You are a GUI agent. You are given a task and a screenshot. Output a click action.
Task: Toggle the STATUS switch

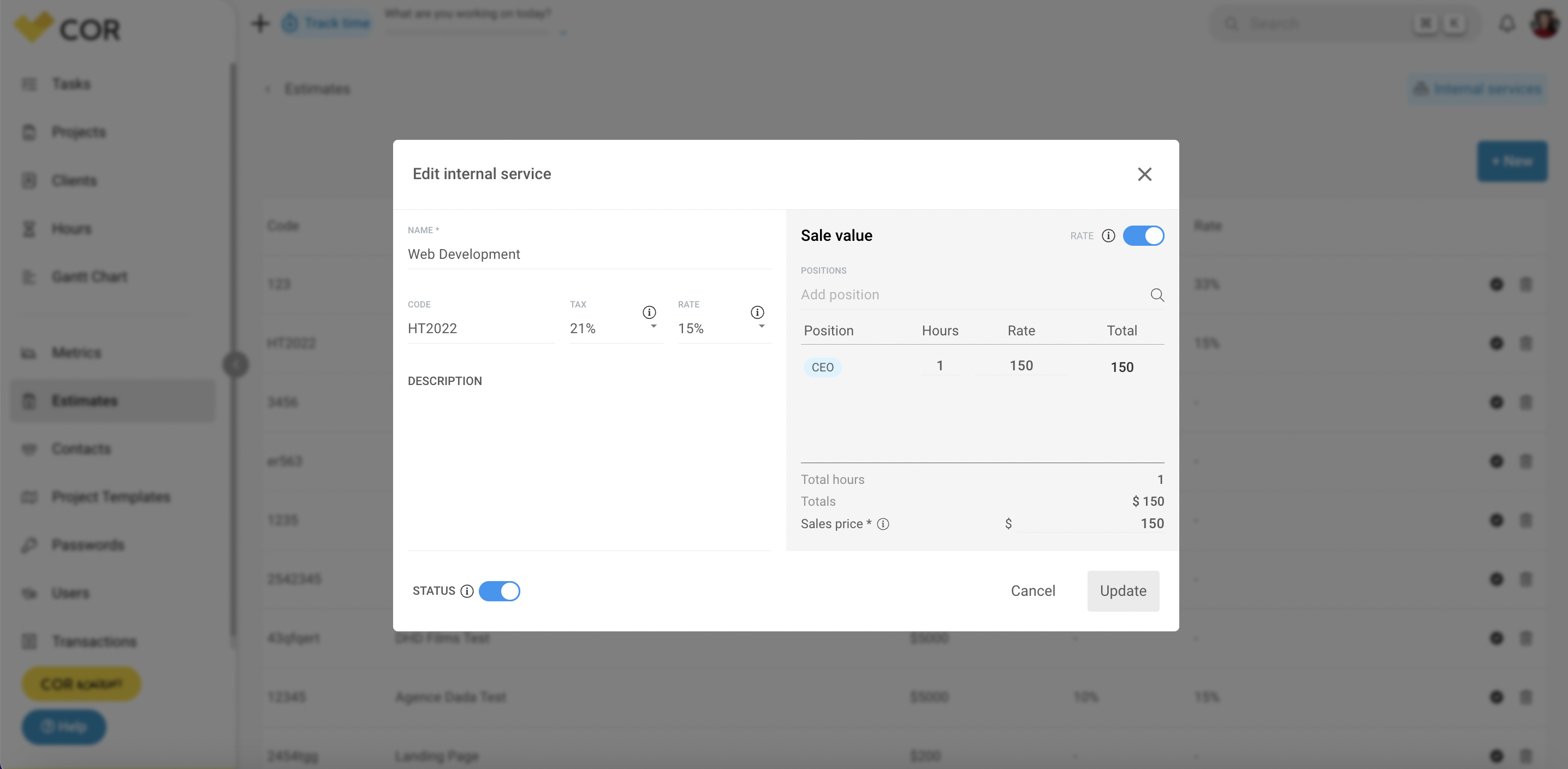[499, 590]
